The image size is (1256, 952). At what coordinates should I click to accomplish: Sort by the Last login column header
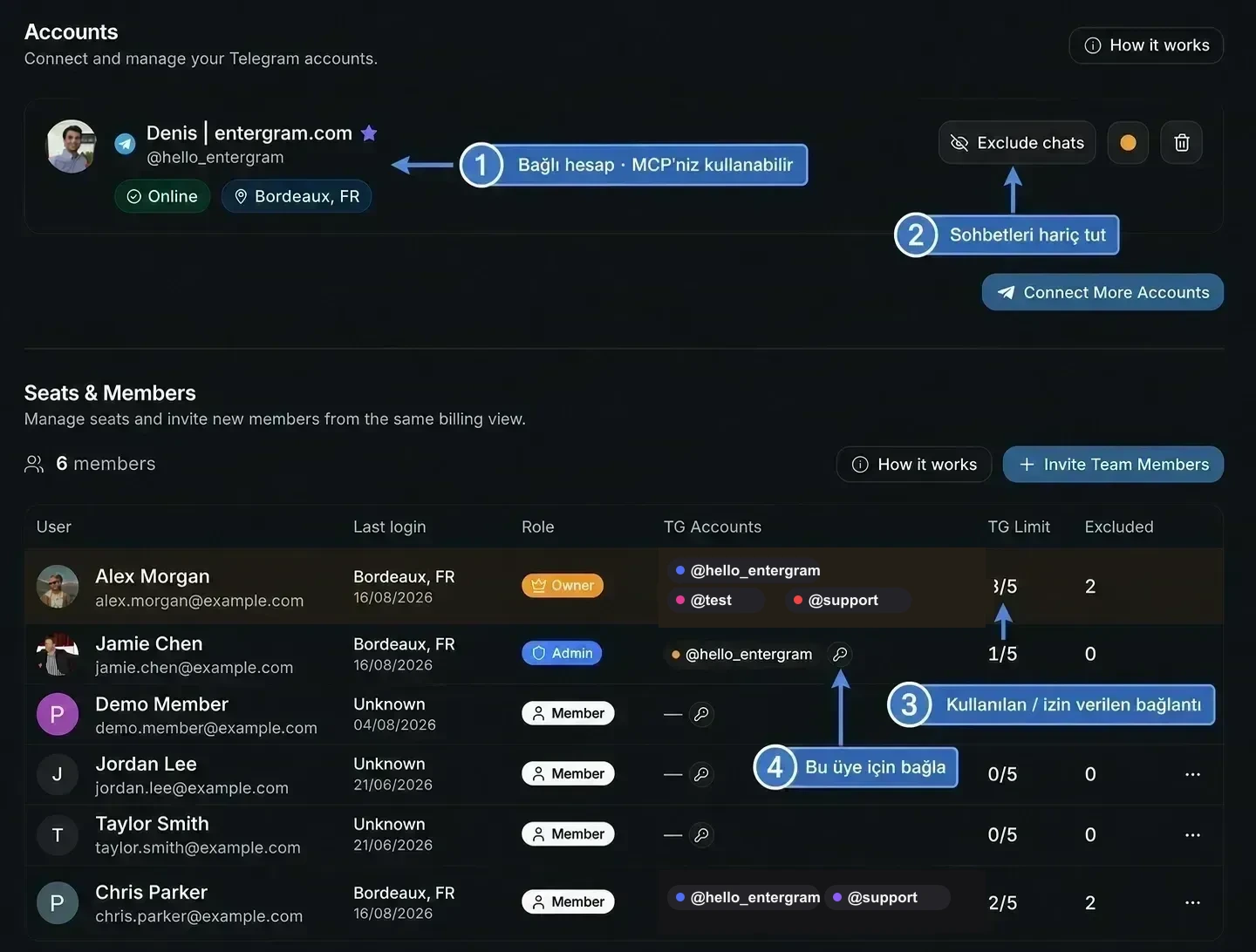coord(390,527)
